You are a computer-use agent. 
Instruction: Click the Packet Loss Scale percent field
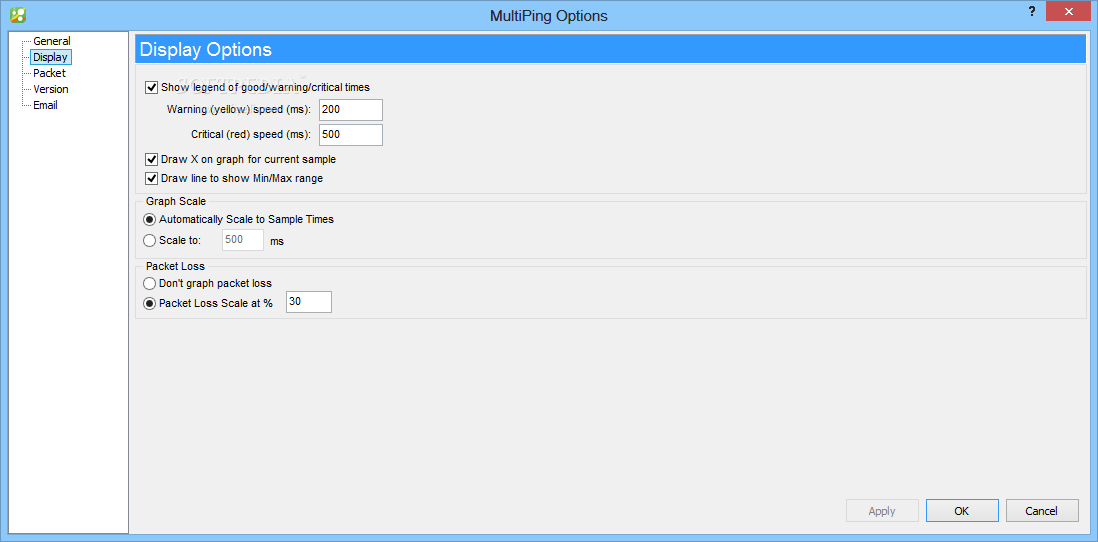(309, 302)
